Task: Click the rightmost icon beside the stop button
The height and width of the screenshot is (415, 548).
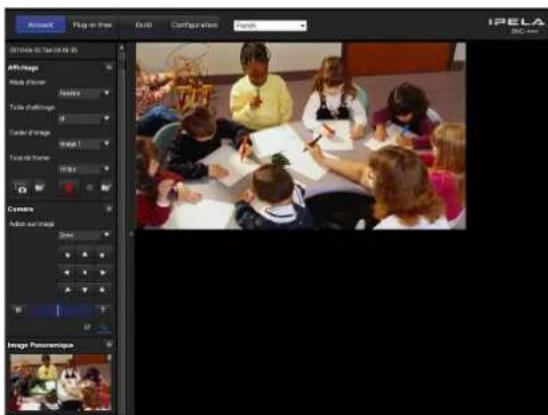Action: click(x=105, y=188)
